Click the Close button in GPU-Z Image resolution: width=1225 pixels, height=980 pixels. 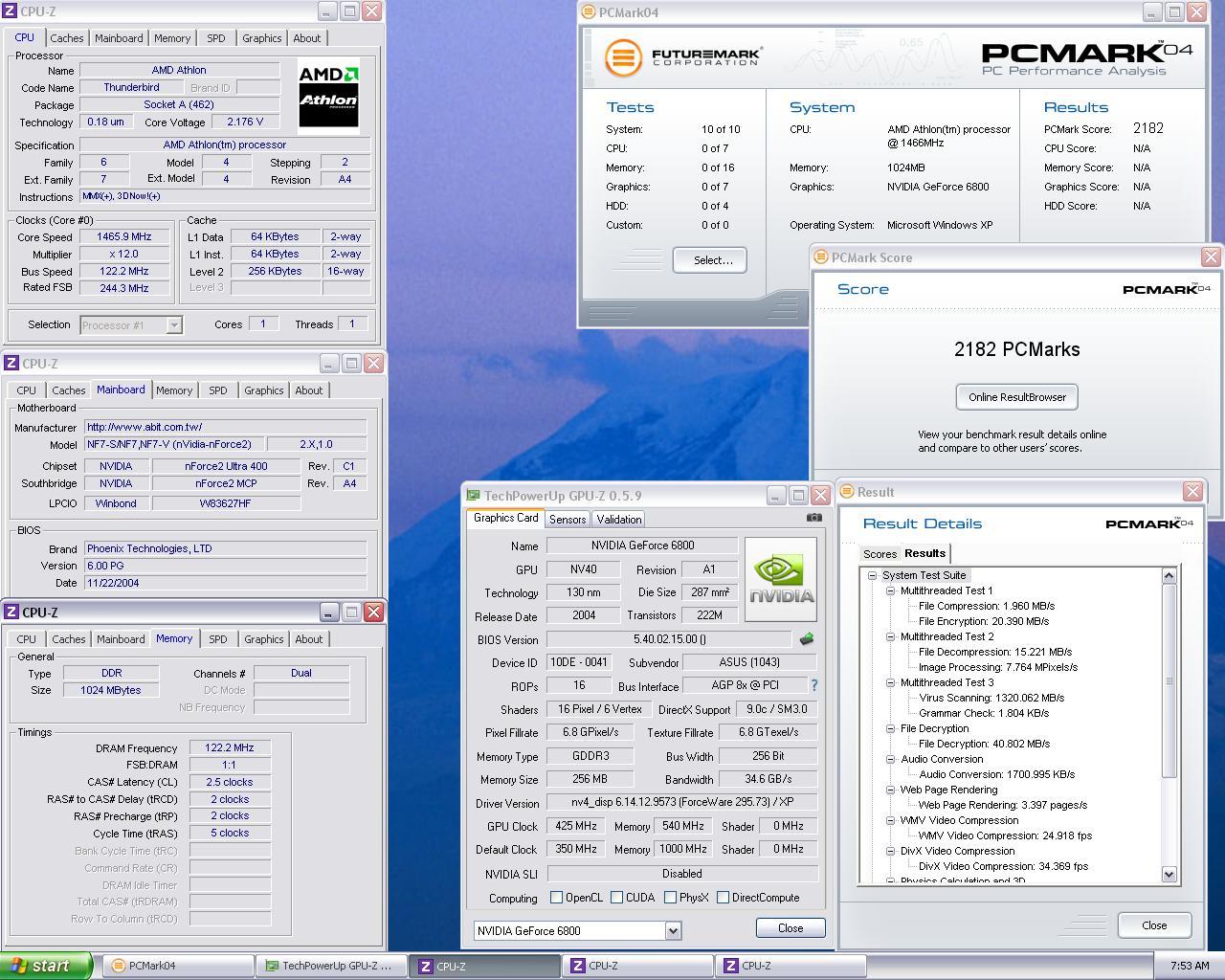pos(791,927)
